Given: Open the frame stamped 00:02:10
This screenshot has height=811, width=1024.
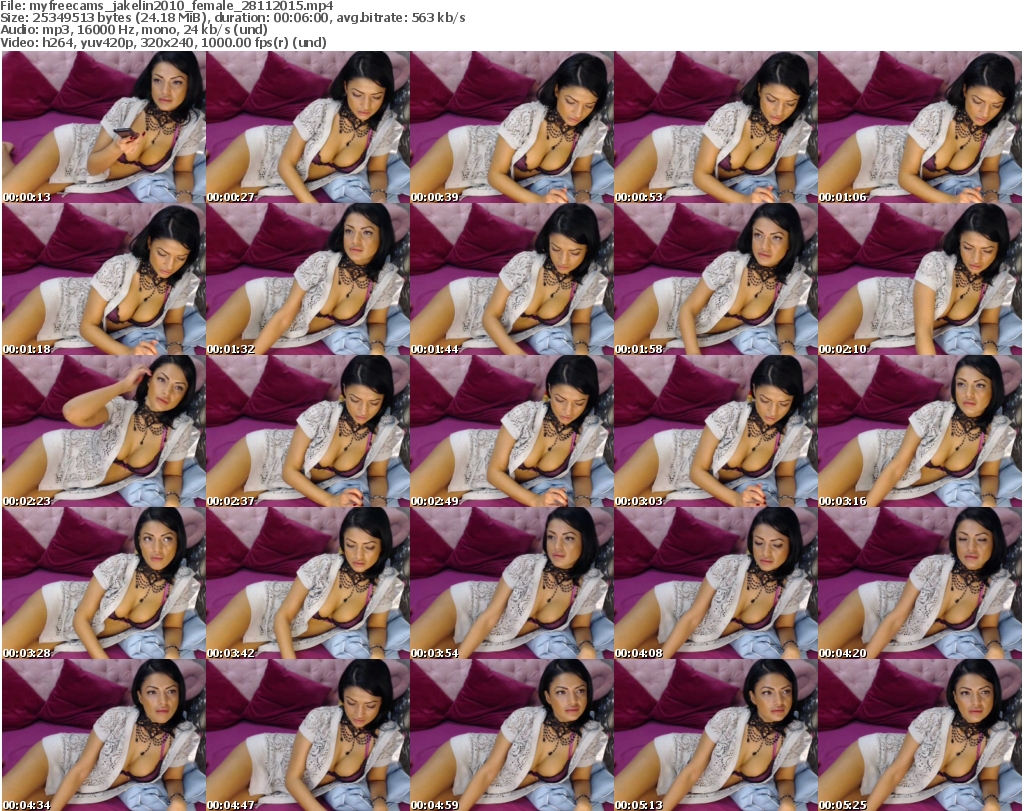Looking at the screenshot, I should [x=920, y=279].
